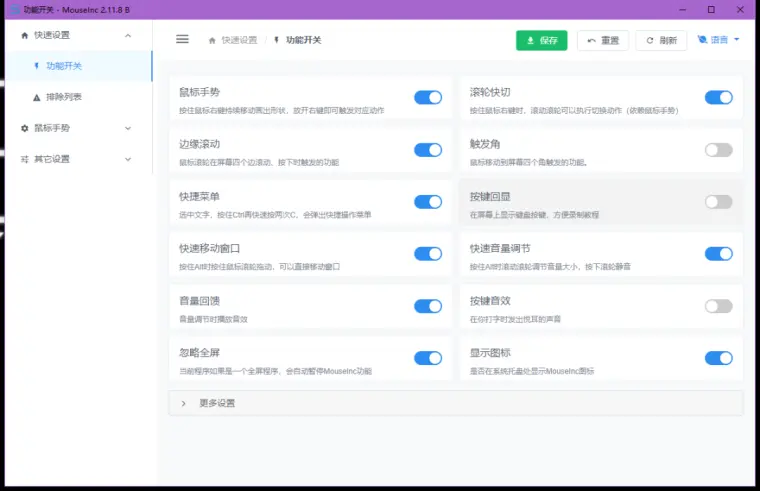Image resolution: width=760 pixels, height=491 pixels.
Task: Click the hamburger menu icon
Action: coord(182,39)
